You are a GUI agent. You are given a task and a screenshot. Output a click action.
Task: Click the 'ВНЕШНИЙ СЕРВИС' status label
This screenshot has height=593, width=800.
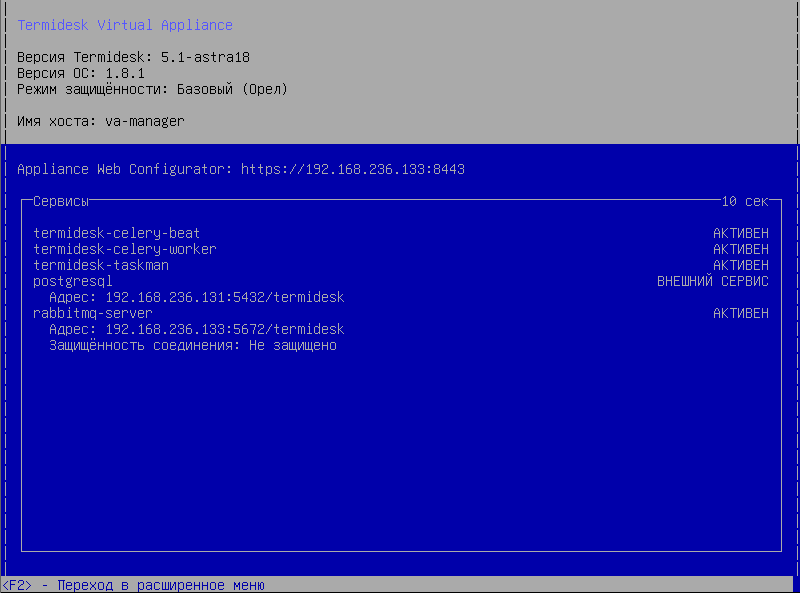712,281
